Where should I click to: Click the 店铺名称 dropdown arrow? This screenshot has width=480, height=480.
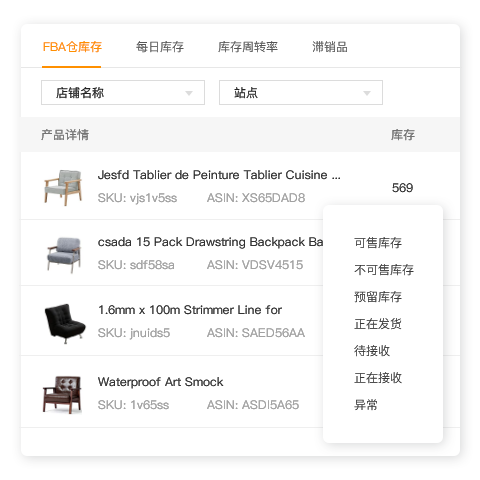[189, 93]
